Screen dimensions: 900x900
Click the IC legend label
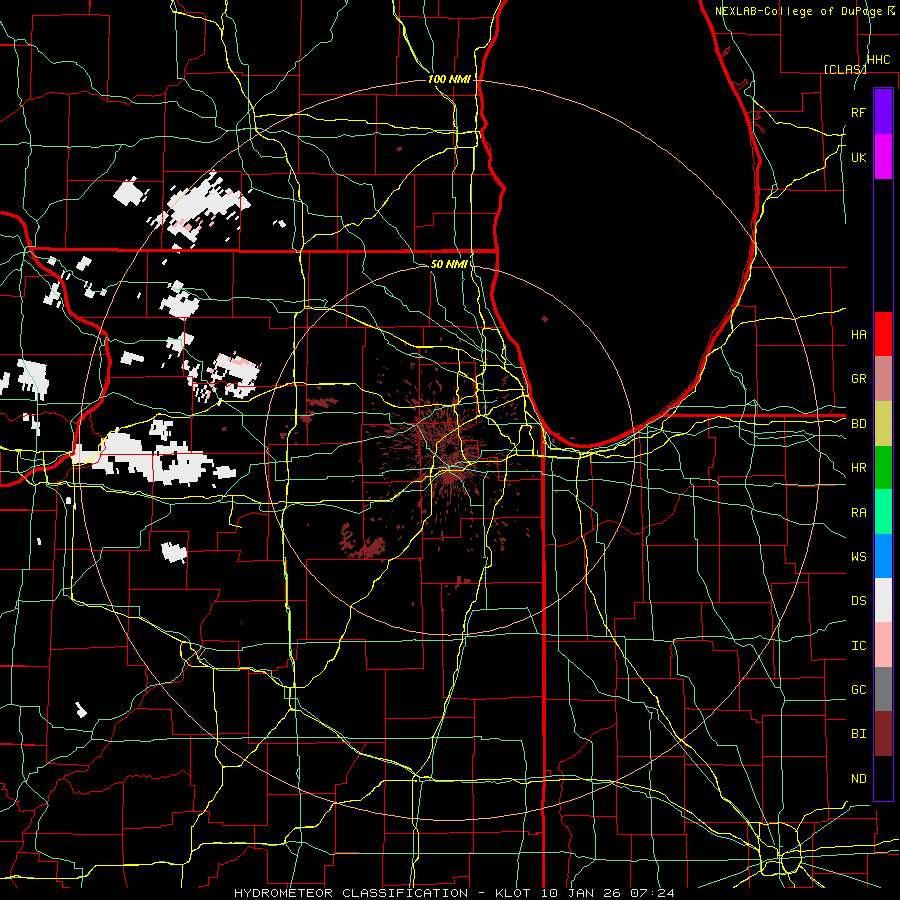[859, 646]
